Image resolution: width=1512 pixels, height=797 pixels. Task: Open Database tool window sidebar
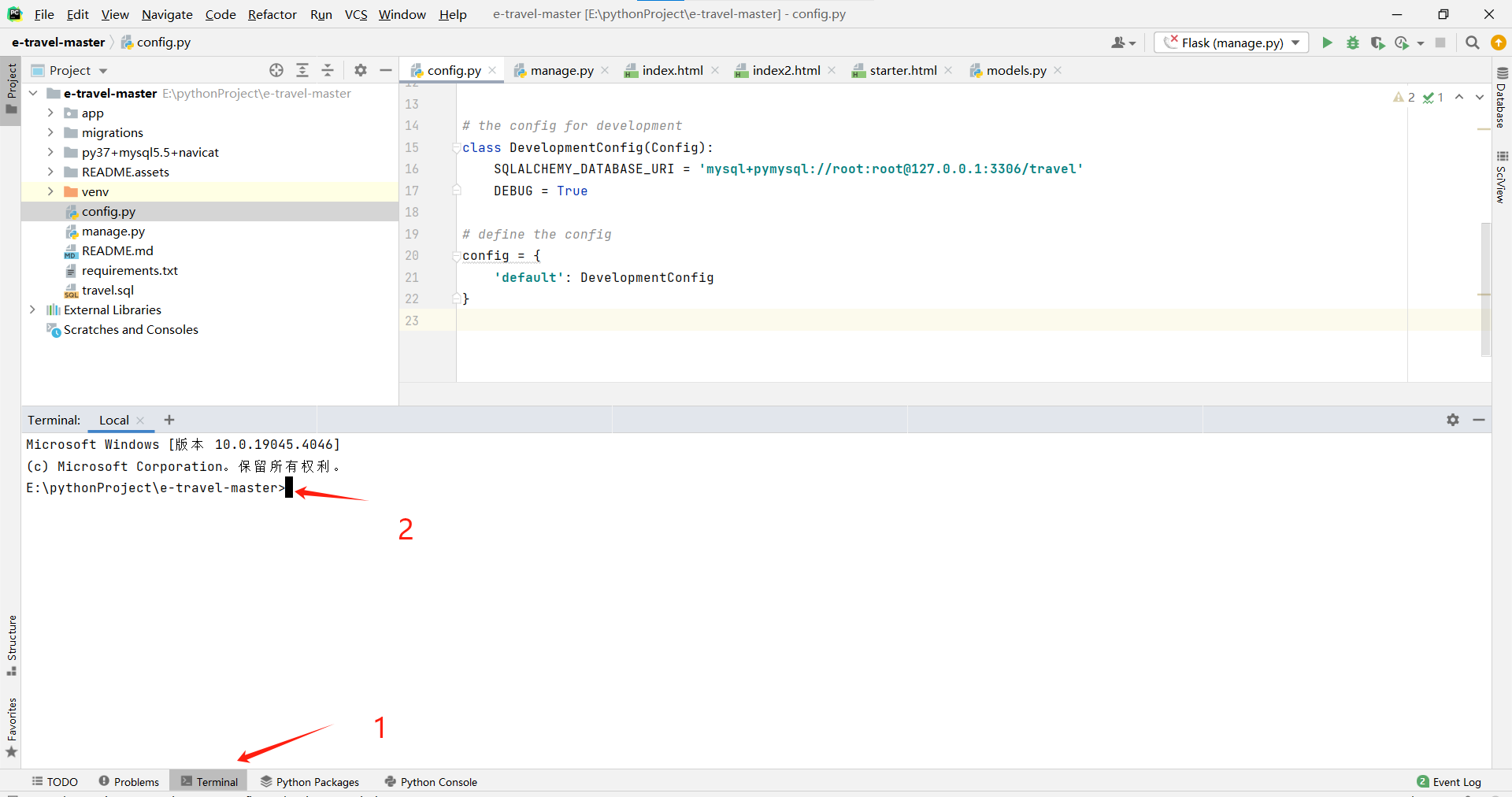point(1502,98)
